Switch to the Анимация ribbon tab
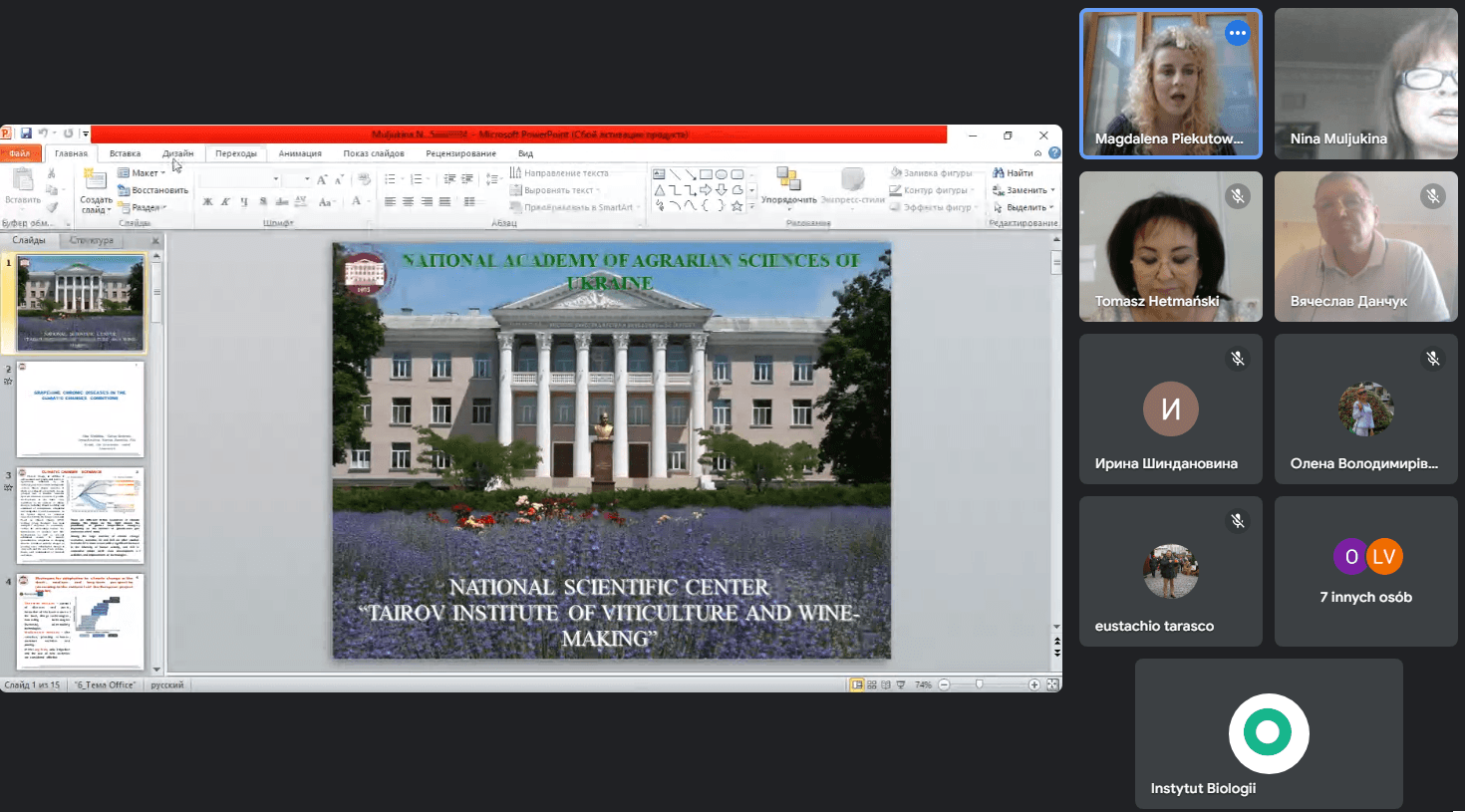Image resolution: width=1466 pixels, height=812 pixels. coord(300,153)
